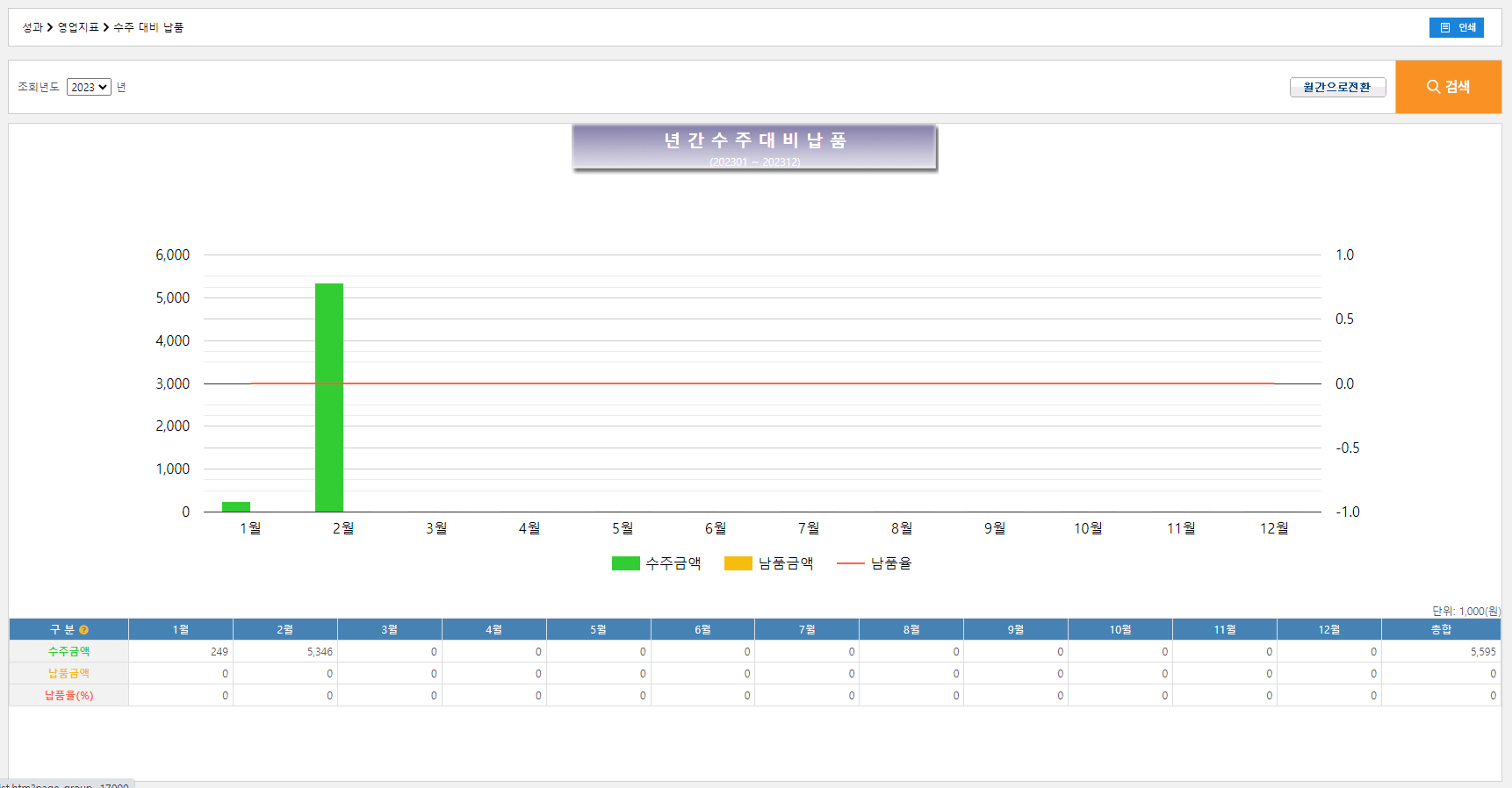Go to 성과 in the breadcrumb
Viewport: 1512px width, 788px height.
(x=32, y=28)
